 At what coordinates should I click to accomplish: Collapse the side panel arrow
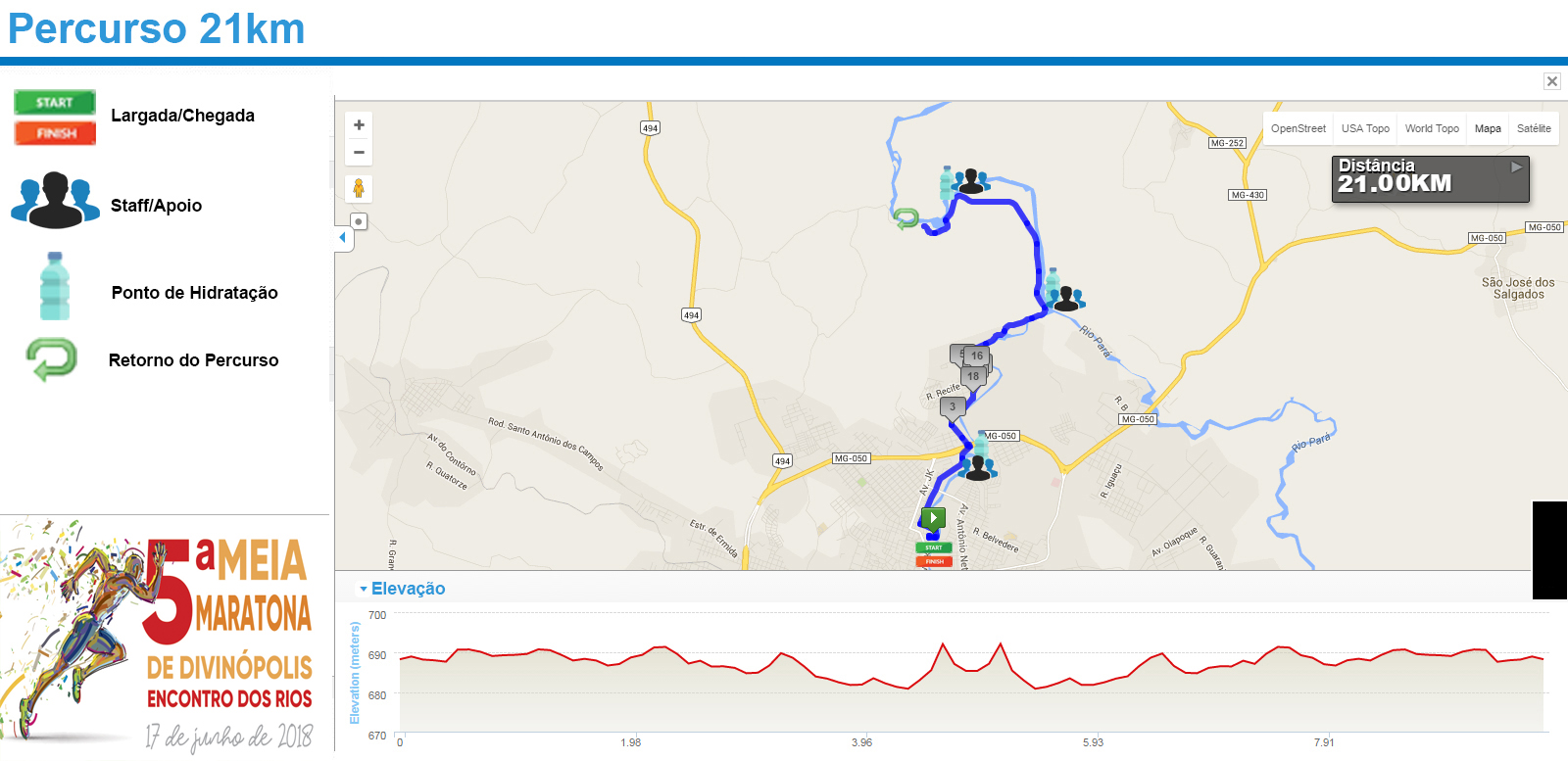tap(342, 238)
